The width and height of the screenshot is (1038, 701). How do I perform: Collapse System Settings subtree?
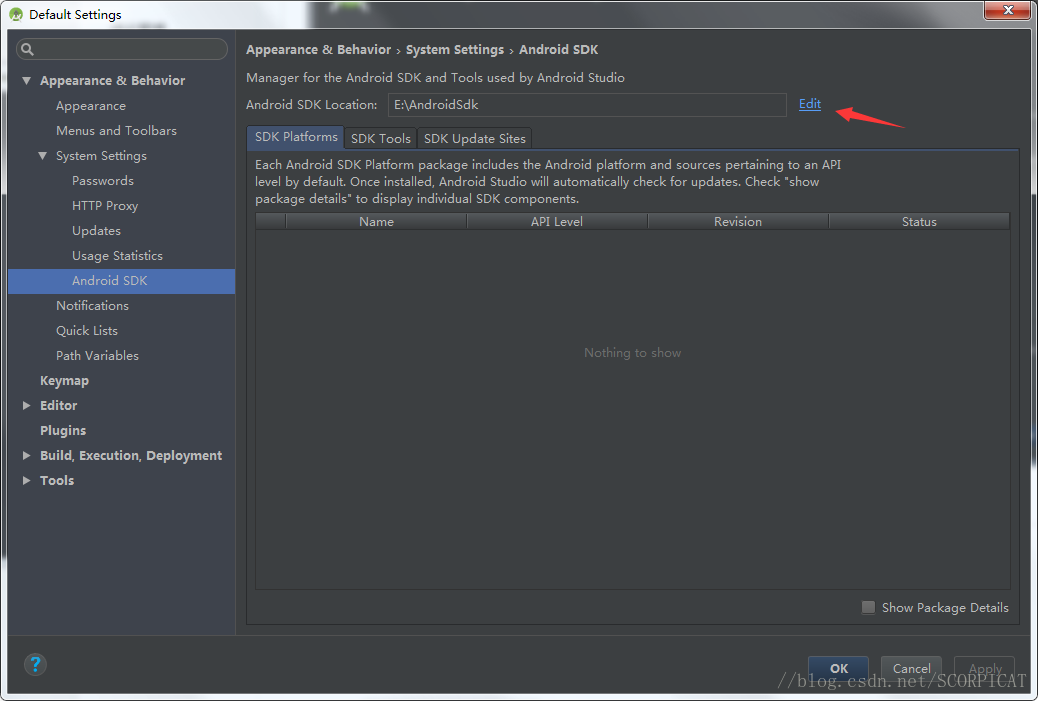42,156
